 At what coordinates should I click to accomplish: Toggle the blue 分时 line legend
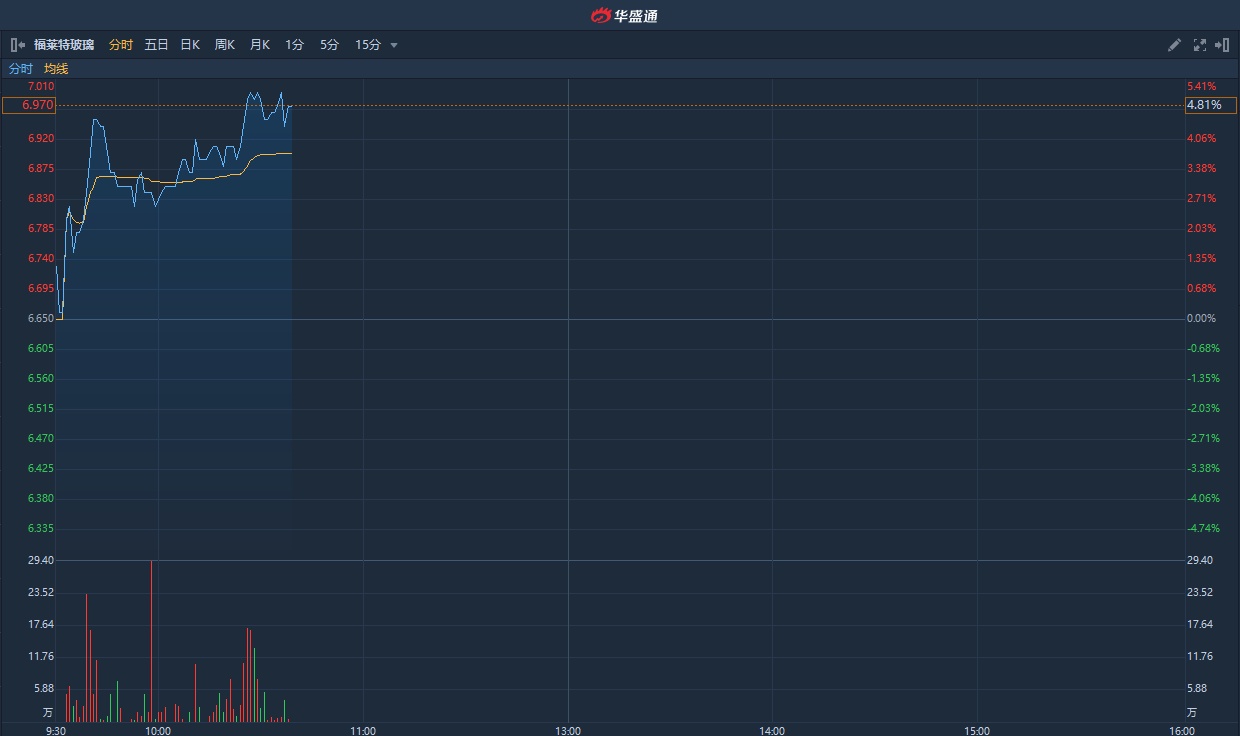point(20,69)
